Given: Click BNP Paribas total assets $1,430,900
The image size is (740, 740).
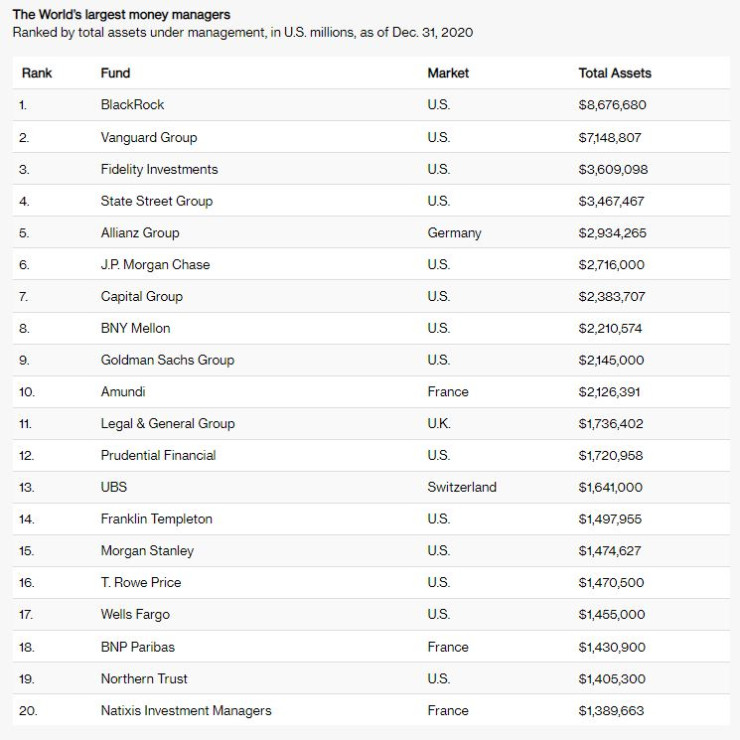Looking at the screenshot, I should (x=611, y=647).
